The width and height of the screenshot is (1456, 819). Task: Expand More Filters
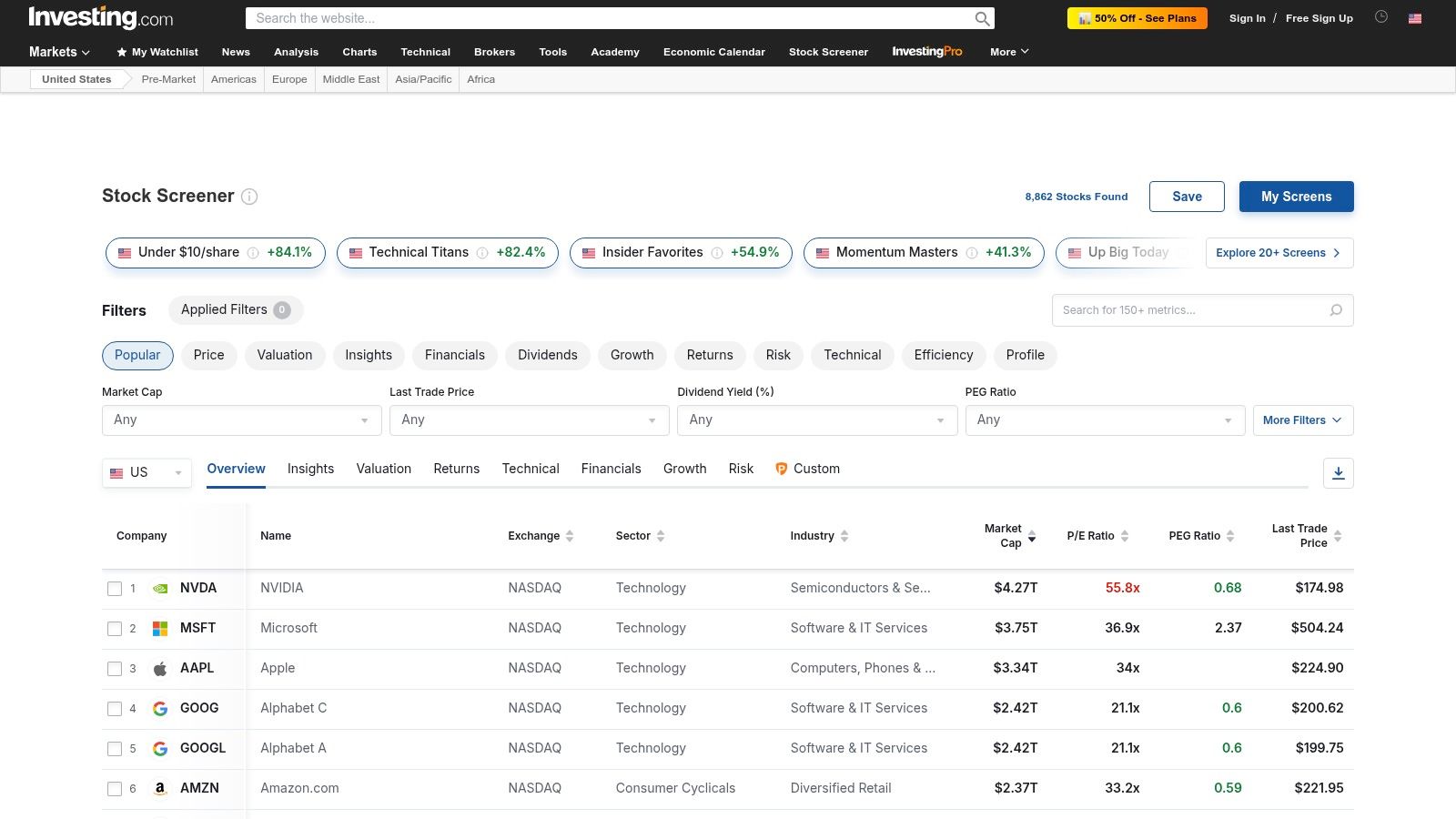pos(1303,420)
